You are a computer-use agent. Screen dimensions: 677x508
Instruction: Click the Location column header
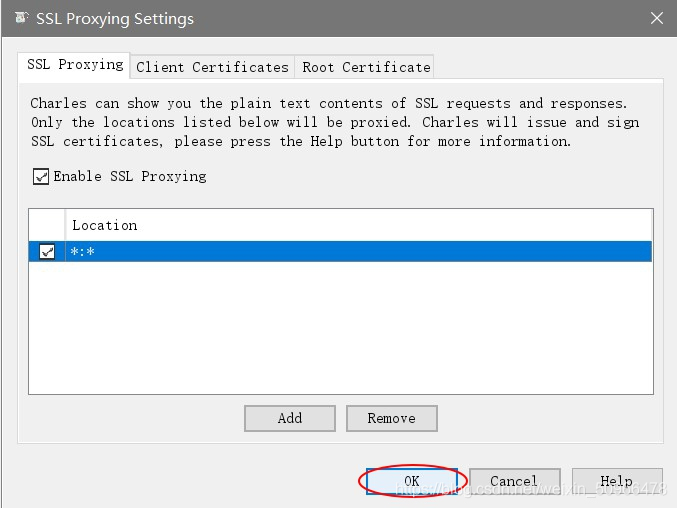[x=358, y=225]
